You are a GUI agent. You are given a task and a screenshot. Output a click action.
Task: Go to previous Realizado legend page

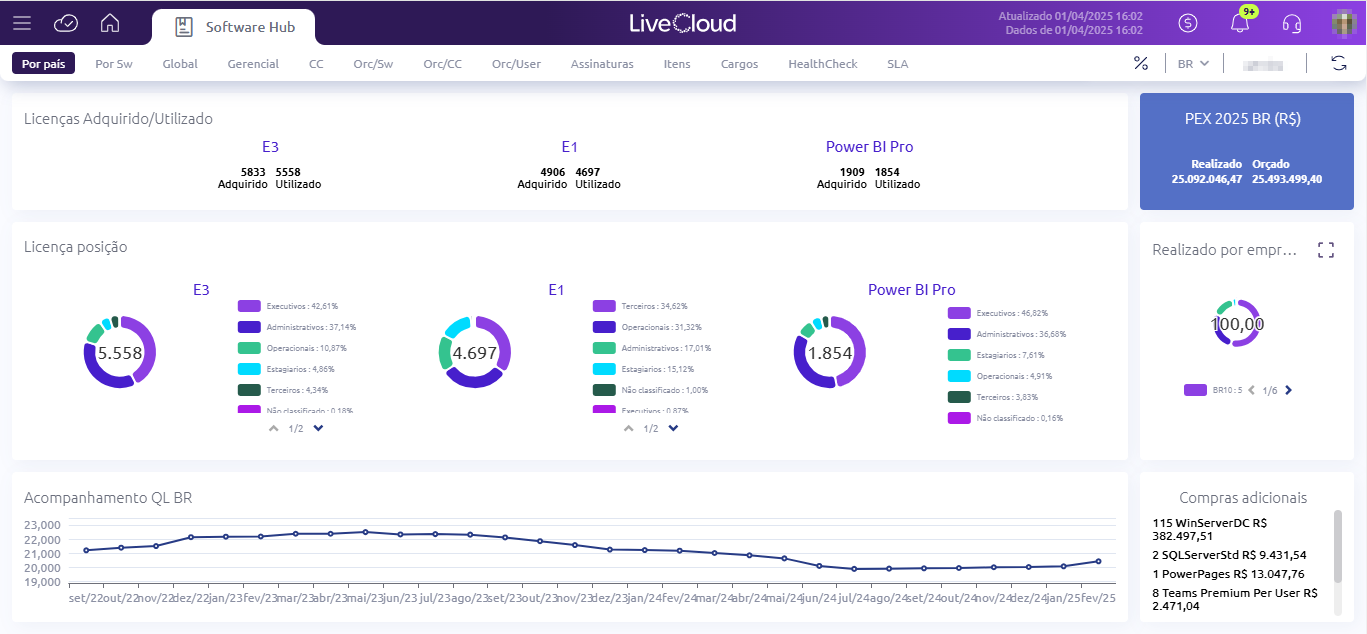click(1251, 390)
